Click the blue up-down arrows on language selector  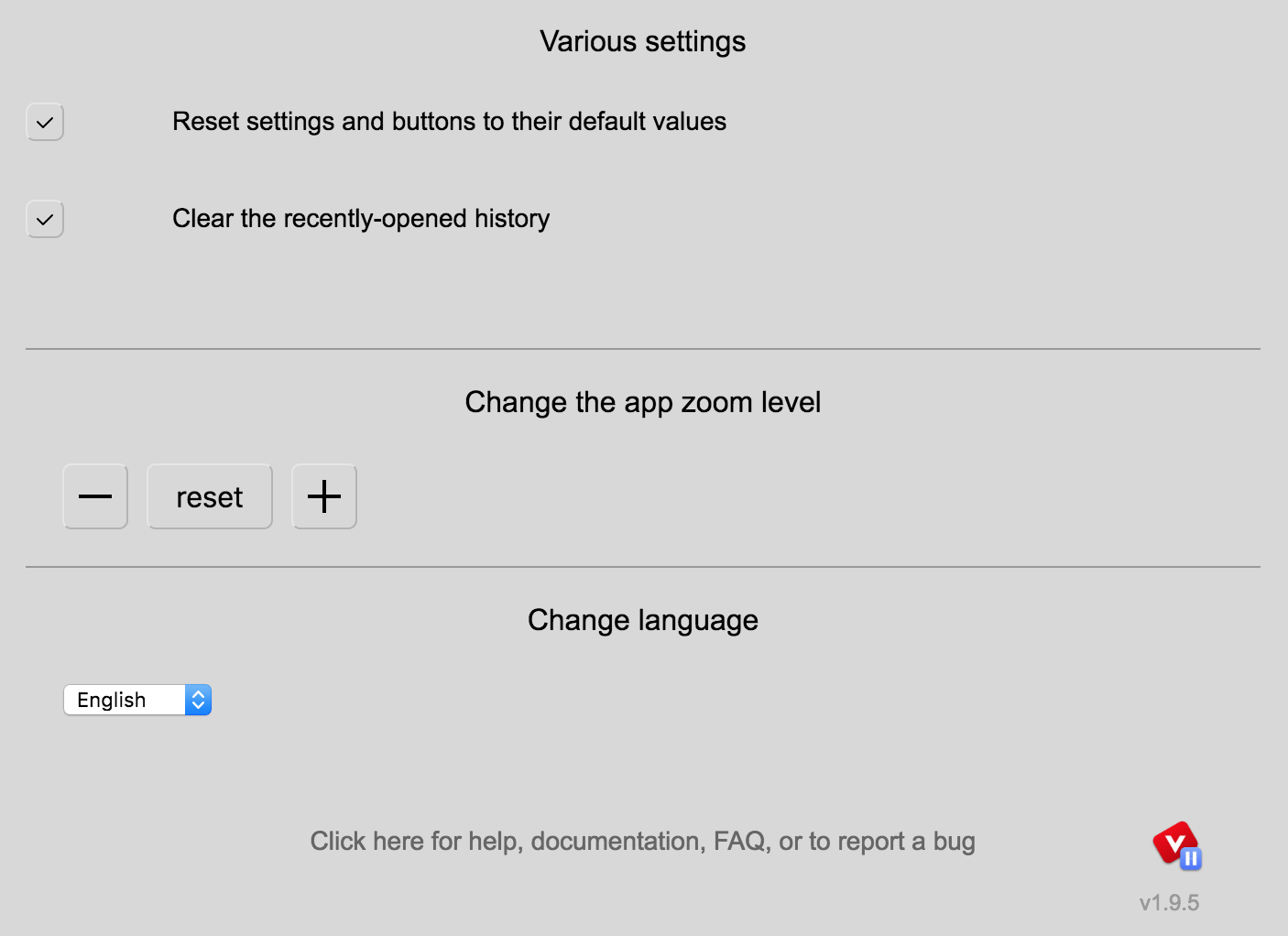tap(198, 700)
